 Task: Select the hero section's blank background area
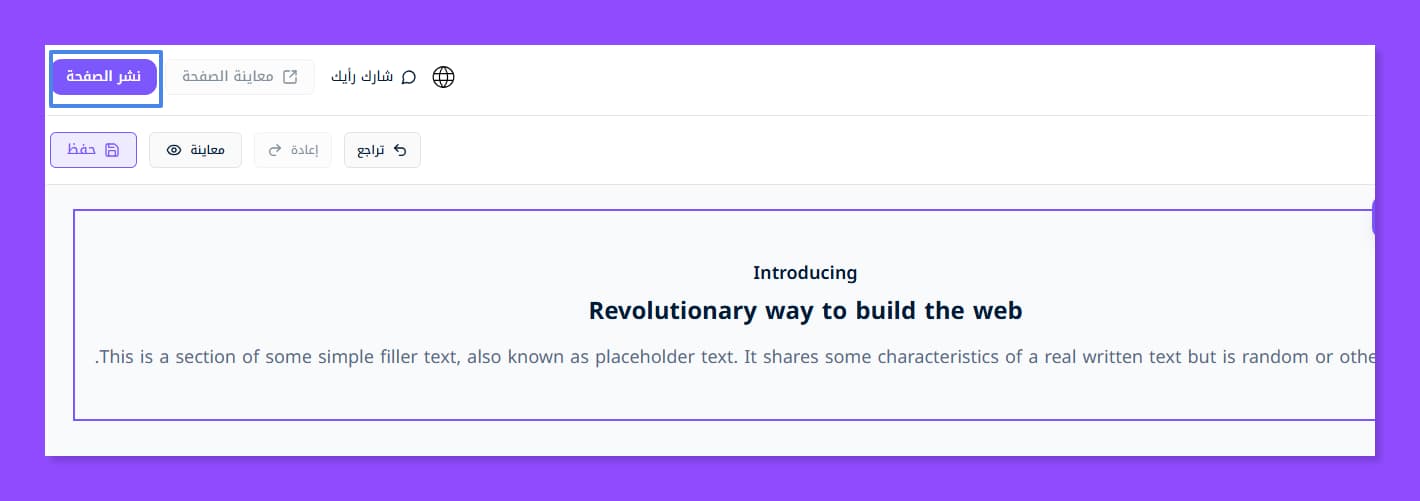point(300,250)
